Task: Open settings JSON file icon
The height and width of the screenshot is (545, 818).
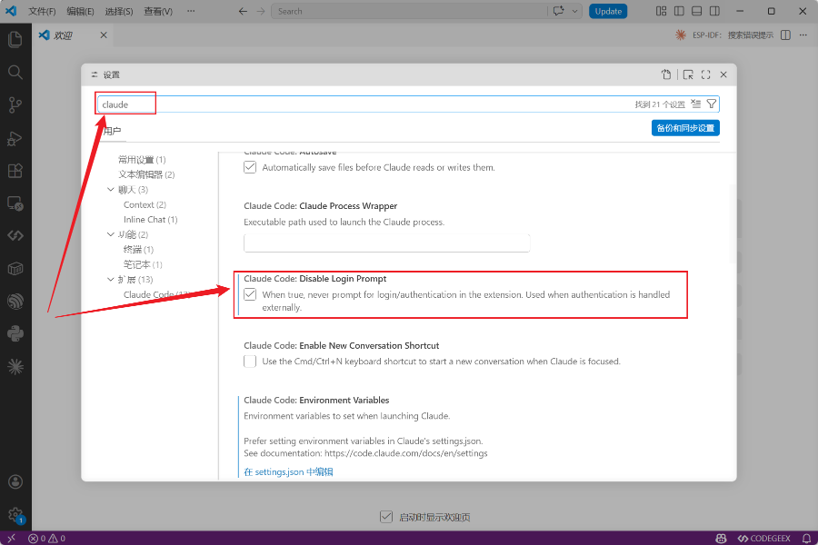Action: [666, 75]
